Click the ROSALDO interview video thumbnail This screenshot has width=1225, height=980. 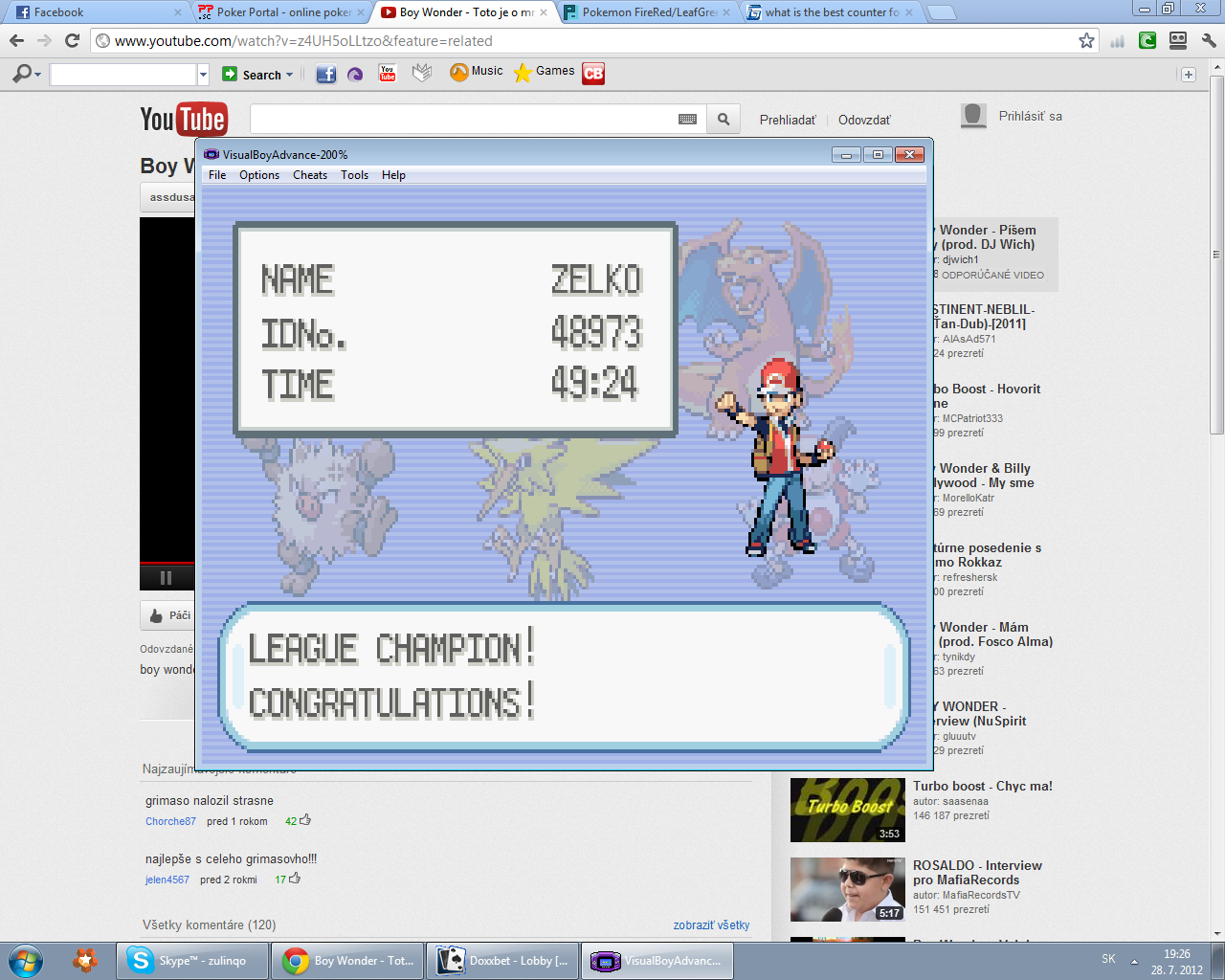pos(848,889)
